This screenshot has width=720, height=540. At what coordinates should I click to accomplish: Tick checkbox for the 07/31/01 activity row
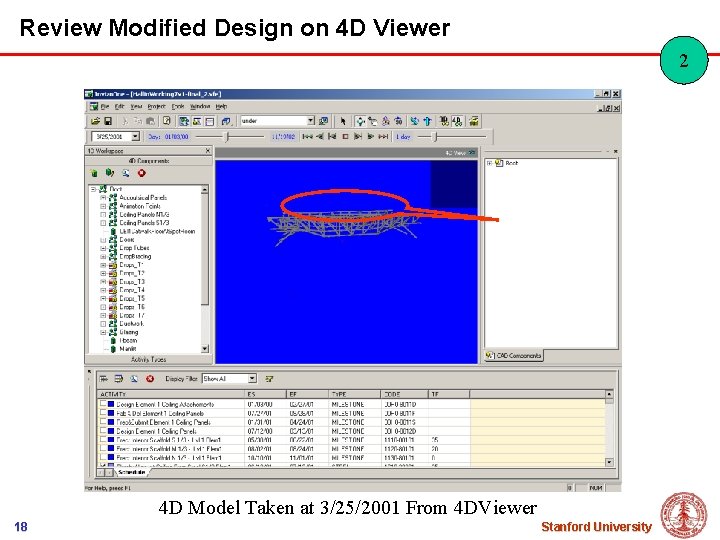pos(103,422)
